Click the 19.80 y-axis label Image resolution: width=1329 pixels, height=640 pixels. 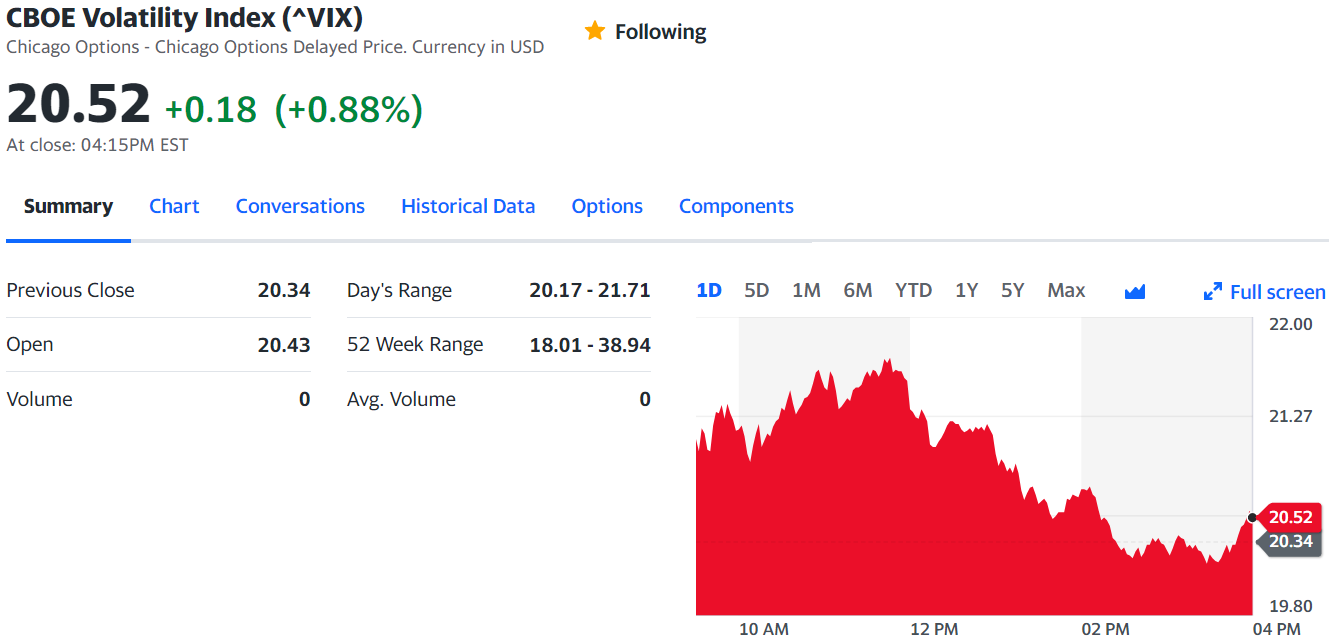(x=1290, y=606)
